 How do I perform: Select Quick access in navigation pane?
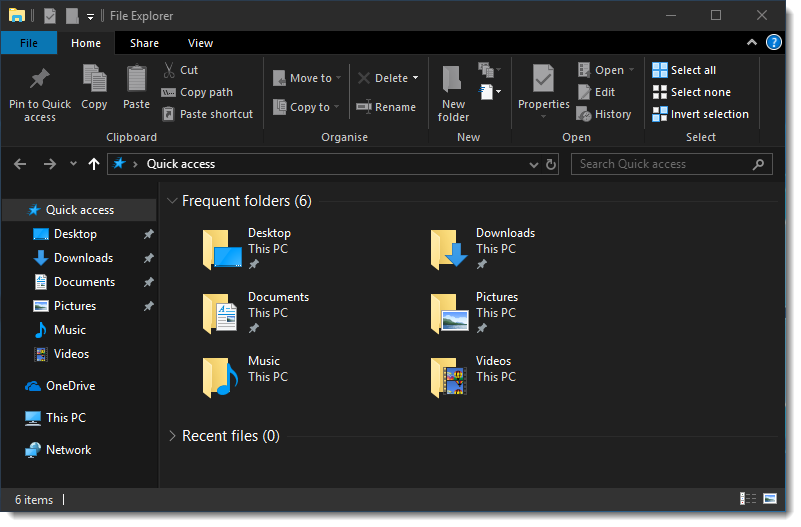click(x=79, y=210)
